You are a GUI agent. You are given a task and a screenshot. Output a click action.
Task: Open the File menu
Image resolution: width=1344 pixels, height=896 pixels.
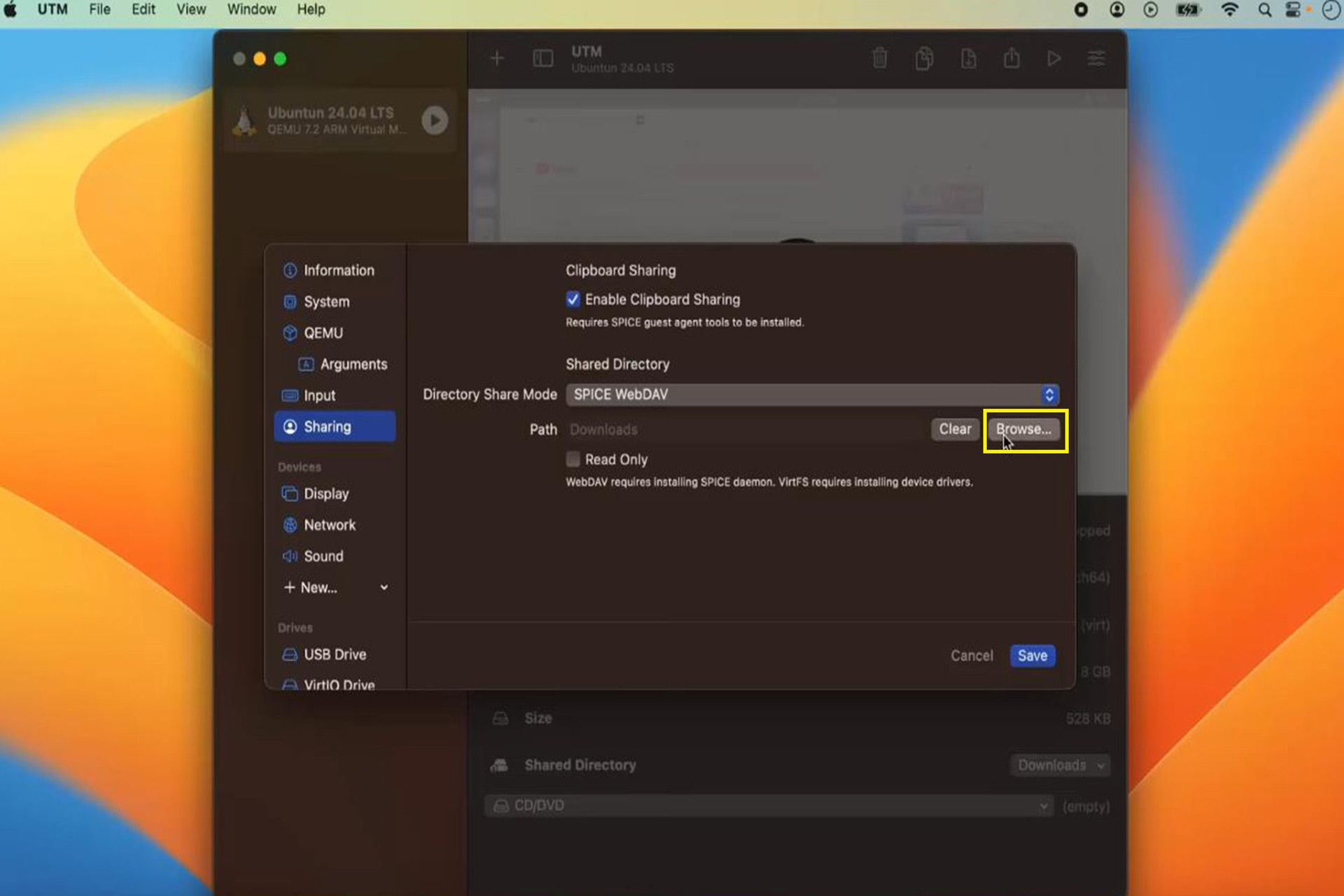tap(99, 10)
